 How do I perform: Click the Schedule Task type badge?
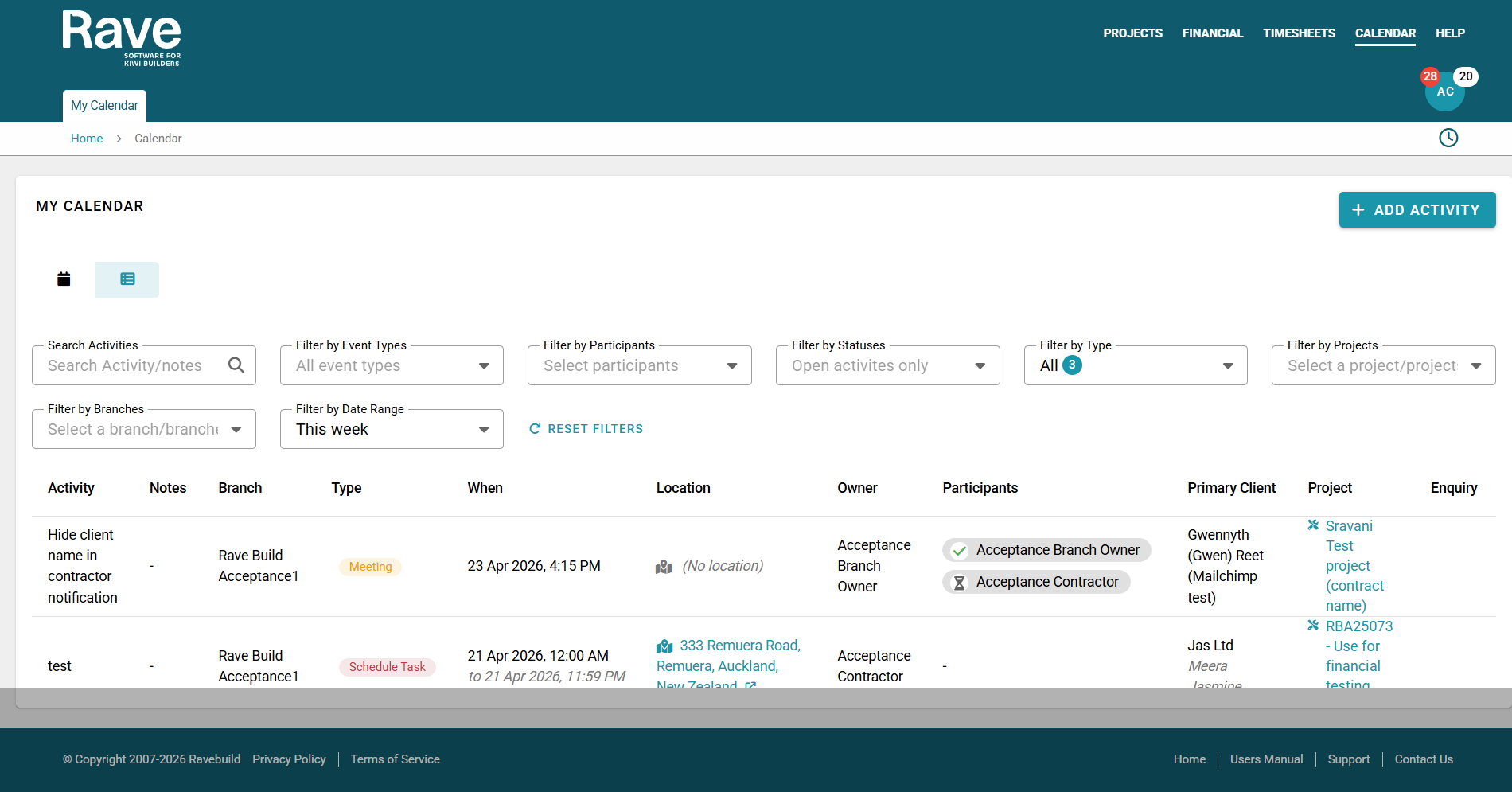388,667
